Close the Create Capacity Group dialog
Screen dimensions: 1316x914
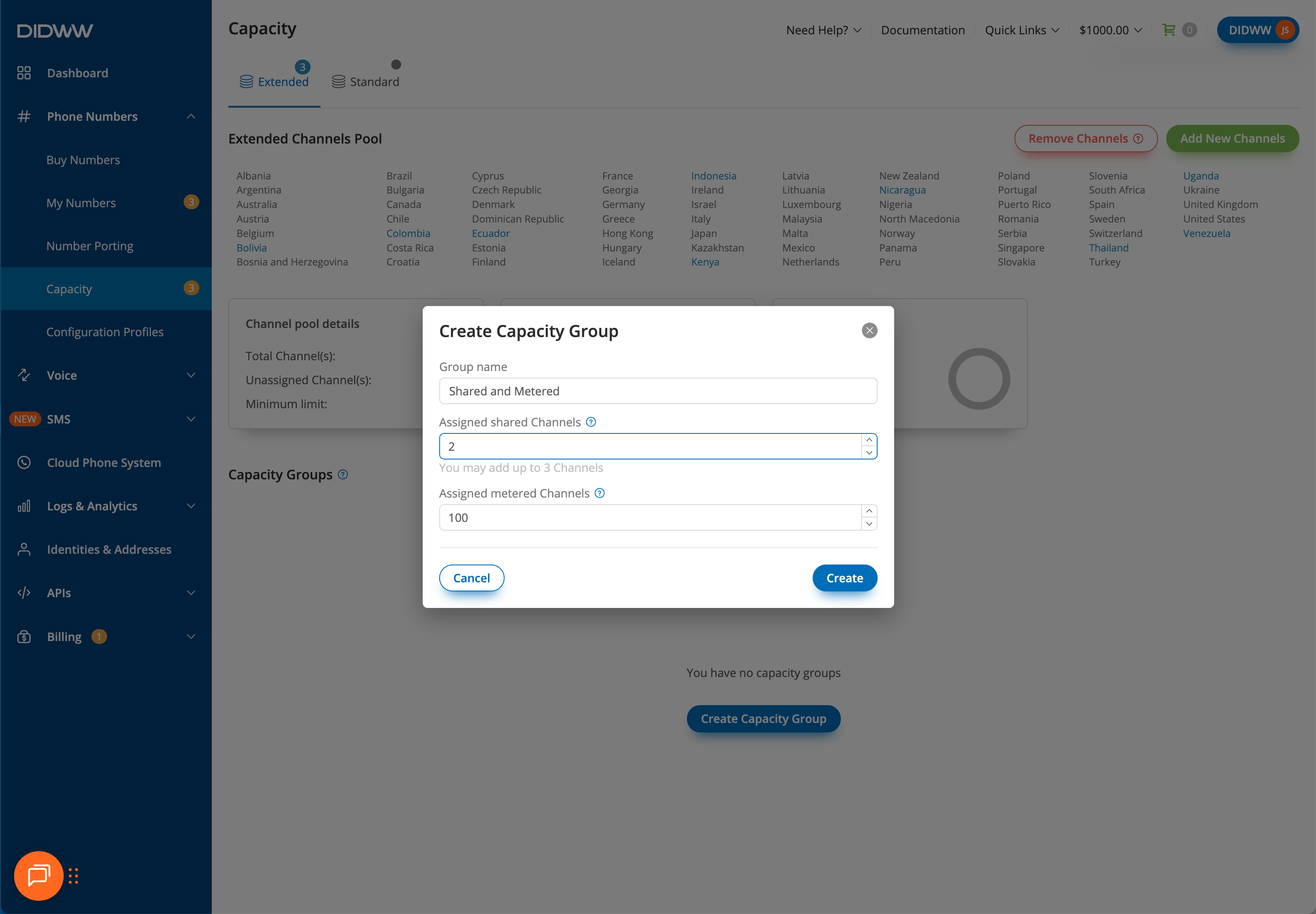(x=869, y=330)
